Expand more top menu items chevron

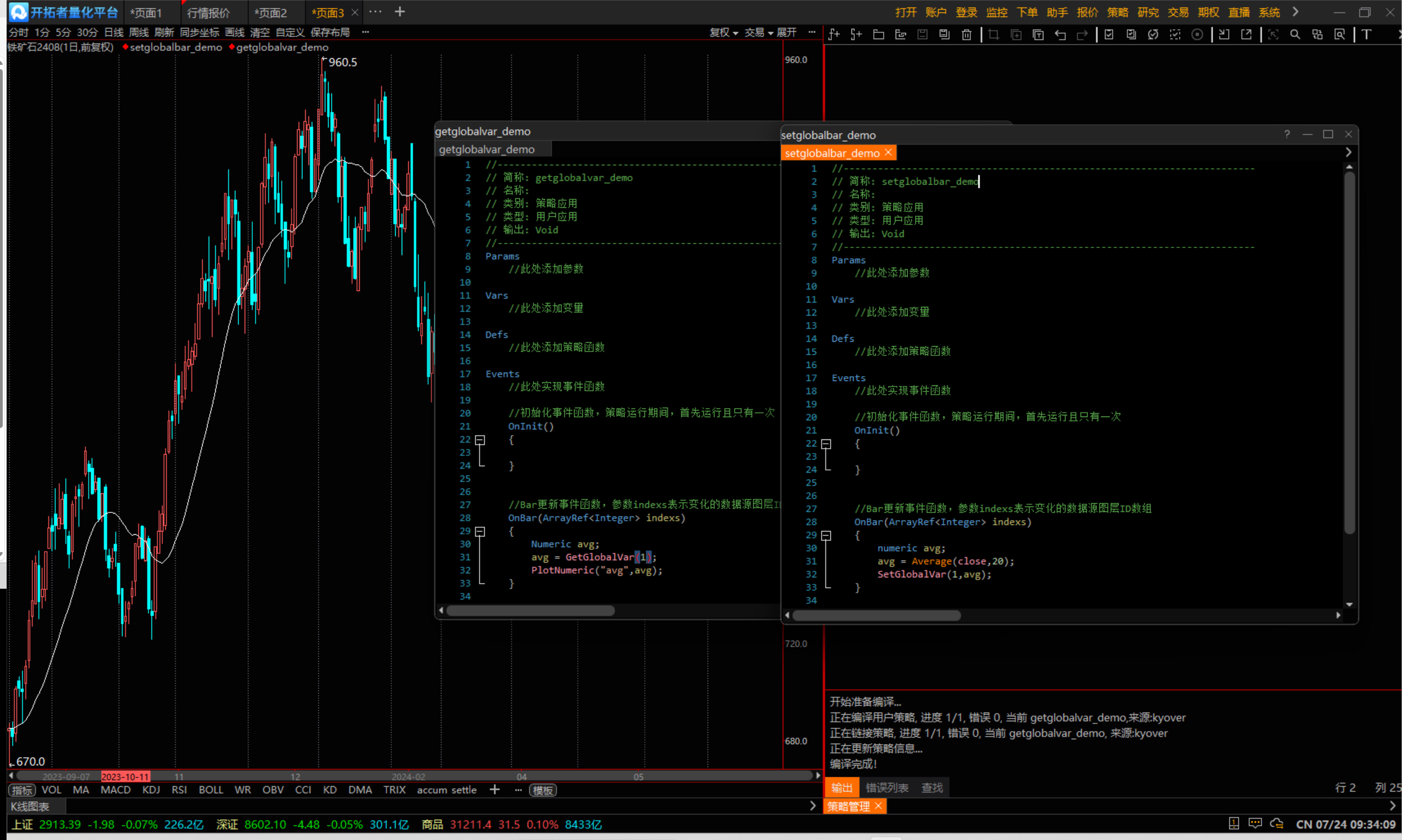click(x=1295, y=12)
